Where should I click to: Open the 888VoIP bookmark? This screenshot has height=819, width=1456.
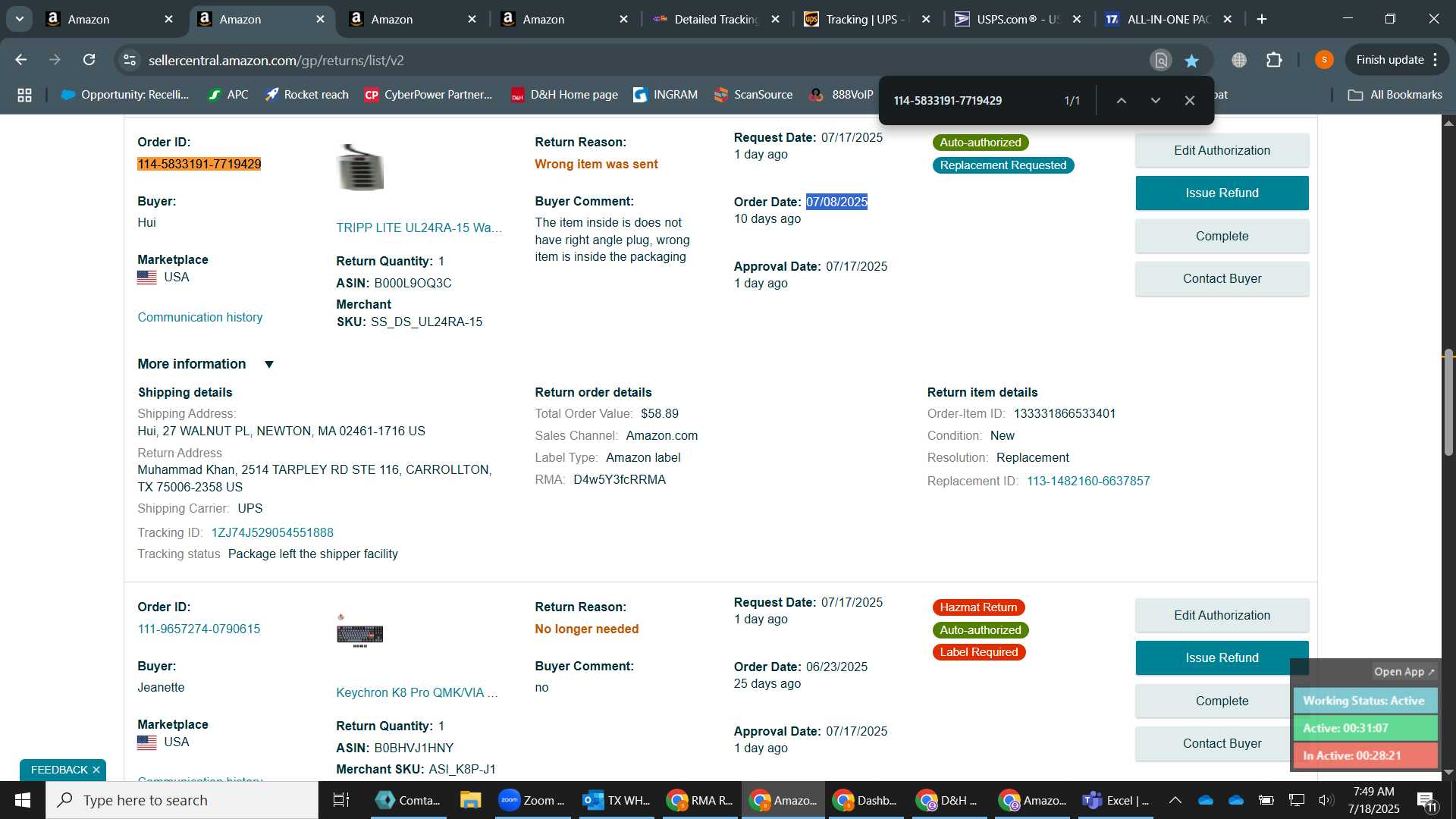[x=842, y=95]
